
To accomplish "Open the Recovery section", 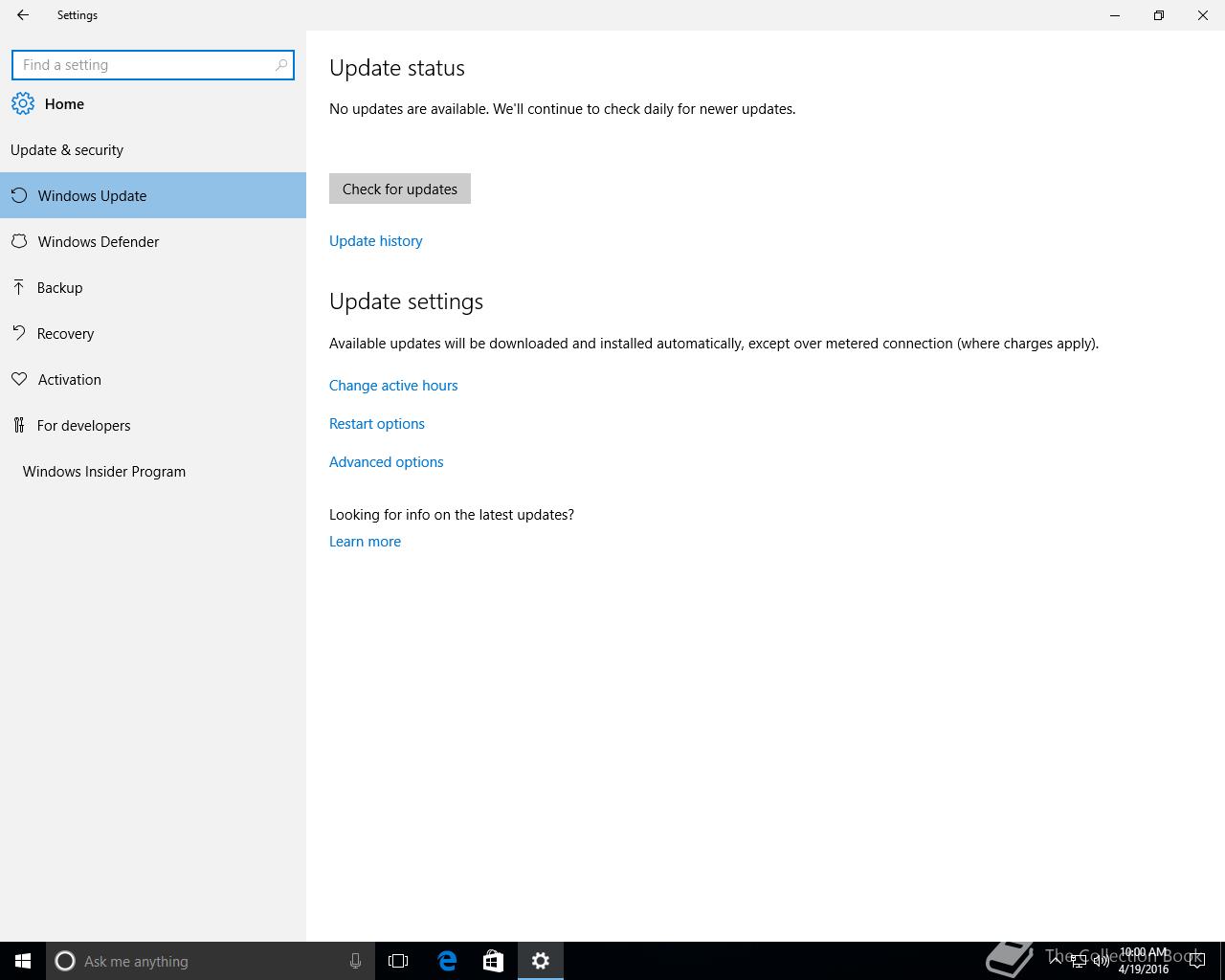I will tap(153, 333).
